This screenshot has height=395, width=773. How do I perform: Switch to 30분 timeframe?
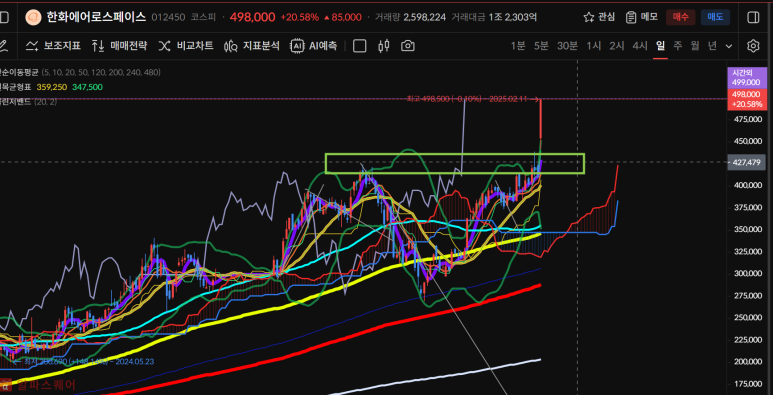tap(567, 46)
